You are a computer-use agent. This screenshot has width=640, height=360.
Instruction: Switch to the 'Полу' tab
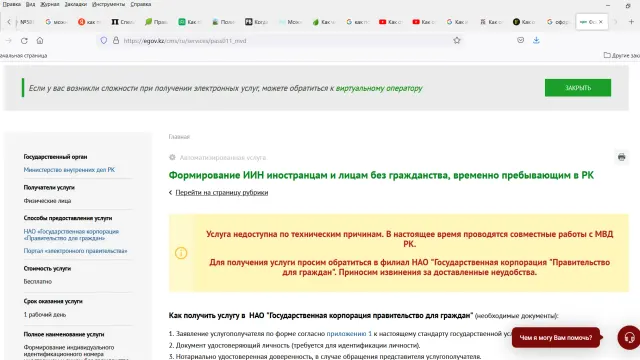(x=224, y=22)
